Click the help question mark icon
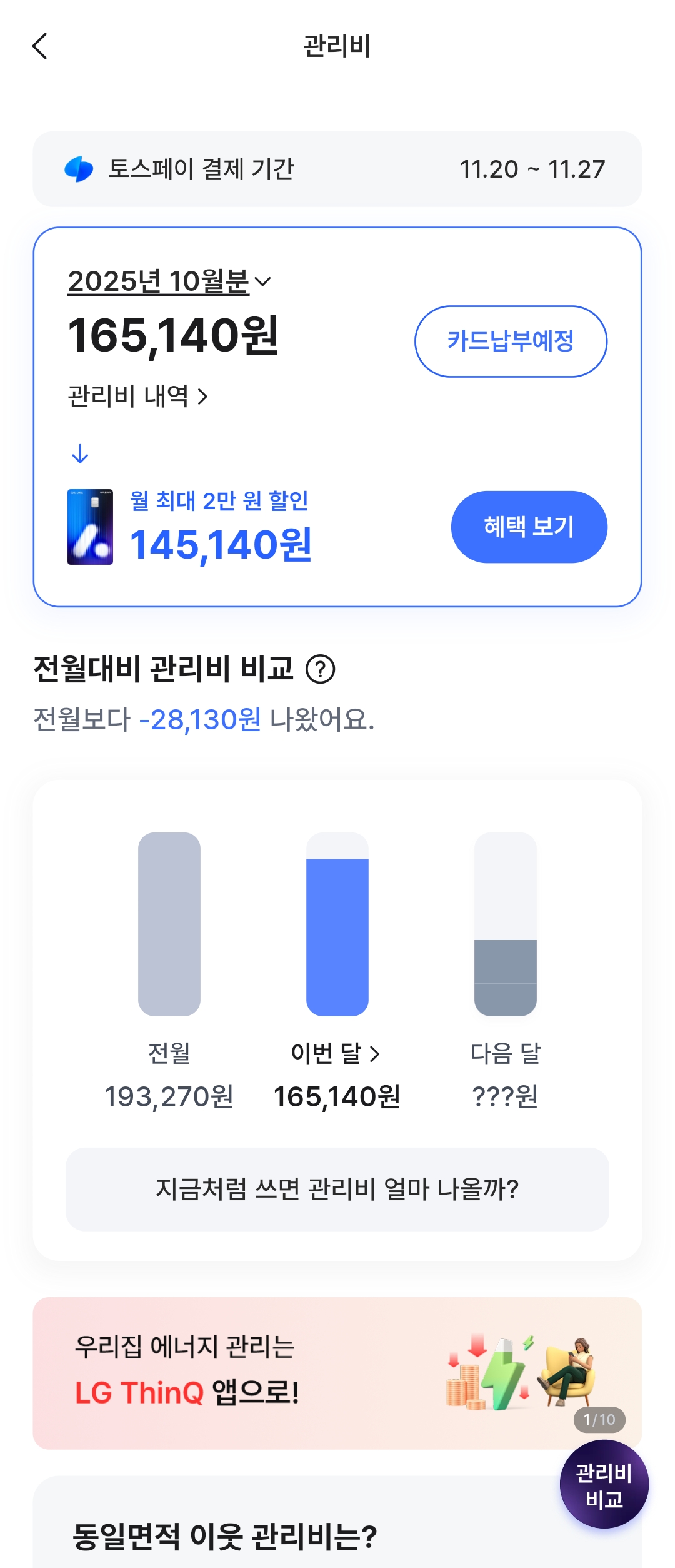The height and width of the screenshot is (1568, 675). [x=320, y=669]
